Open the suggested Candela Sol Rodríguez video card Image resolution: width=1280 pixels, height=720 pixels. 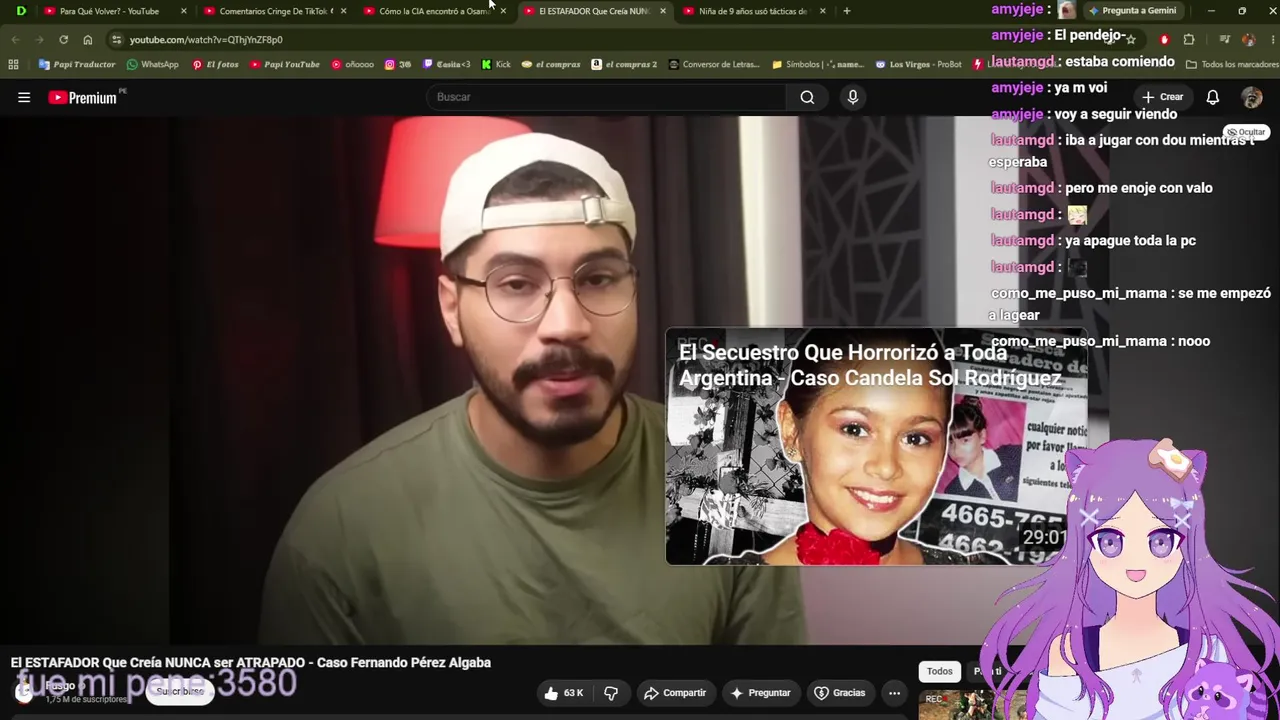(876, 446)
